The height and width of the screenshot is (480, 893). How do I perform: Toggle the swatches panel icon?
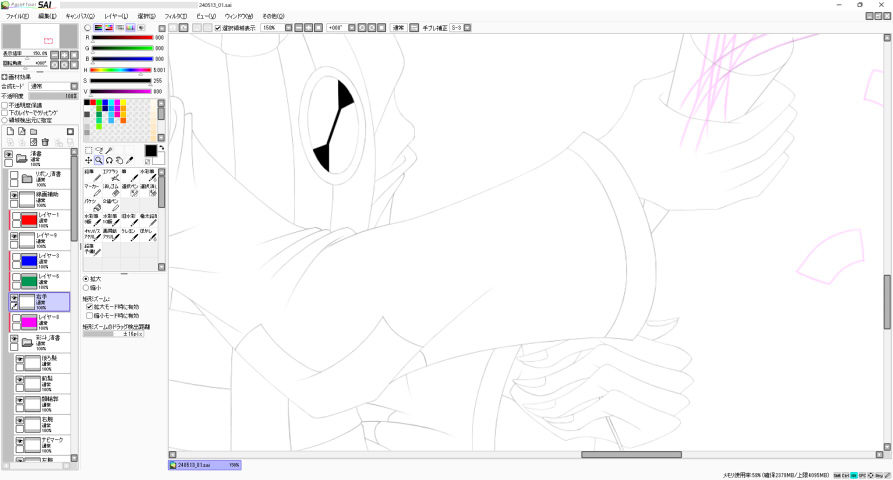pos(130,27)
